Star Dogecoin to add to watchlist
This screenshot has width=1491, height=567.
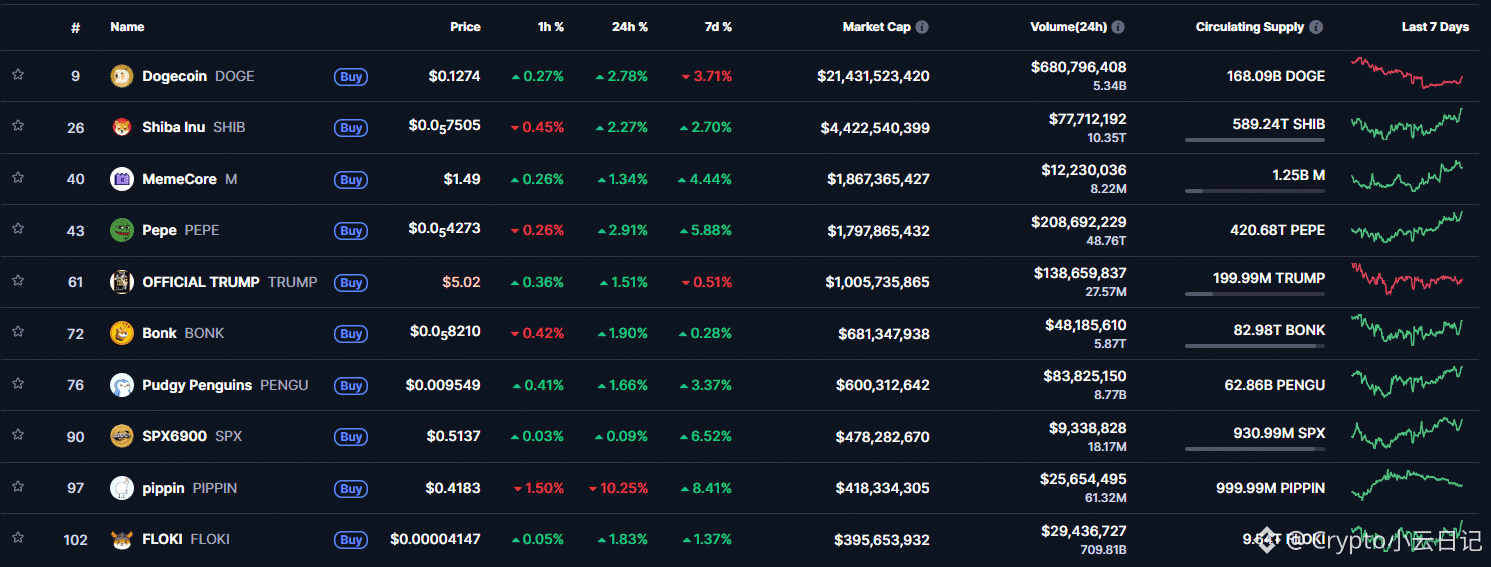pos(18,74)
